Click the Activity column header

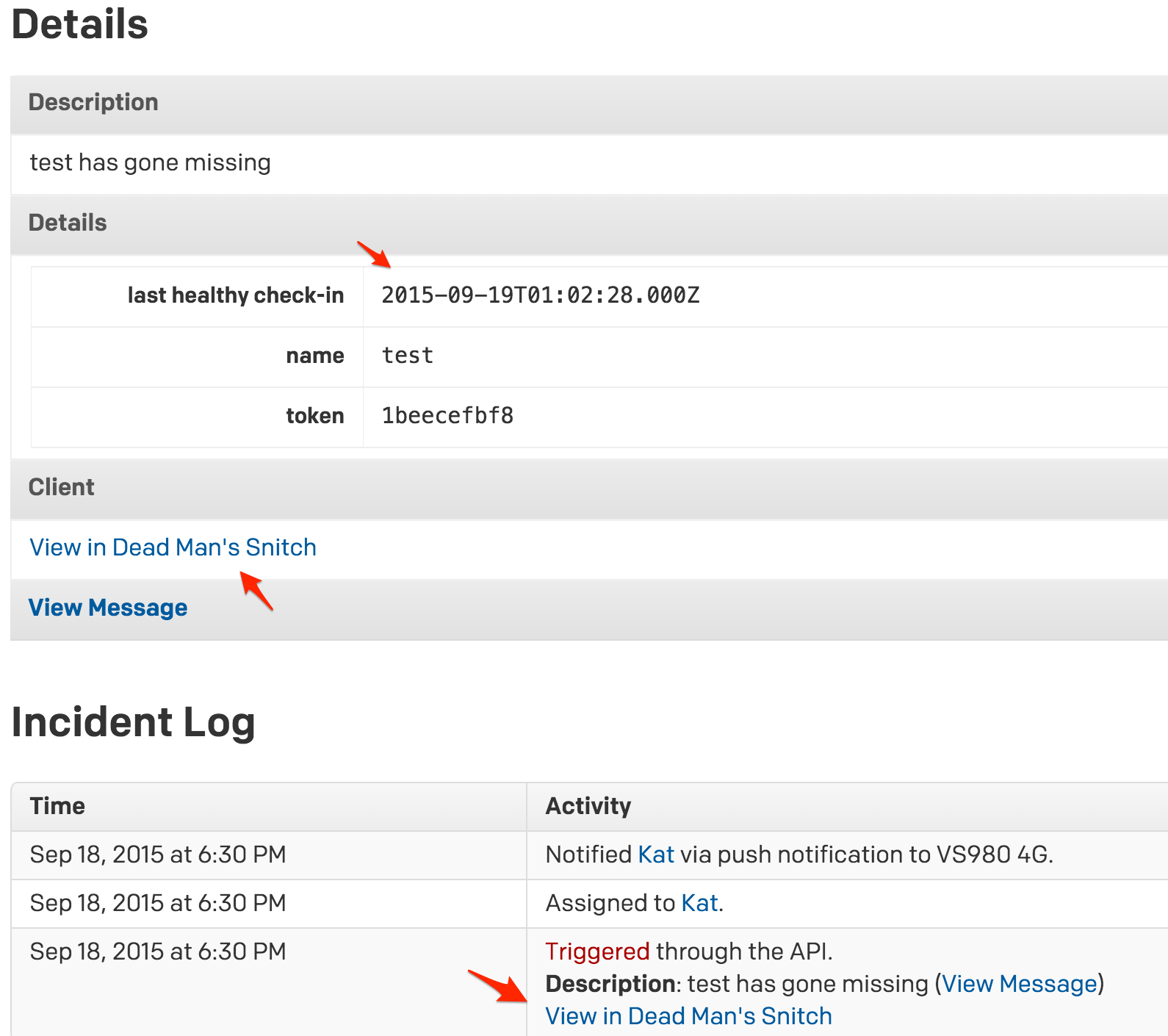click(588, 806)
